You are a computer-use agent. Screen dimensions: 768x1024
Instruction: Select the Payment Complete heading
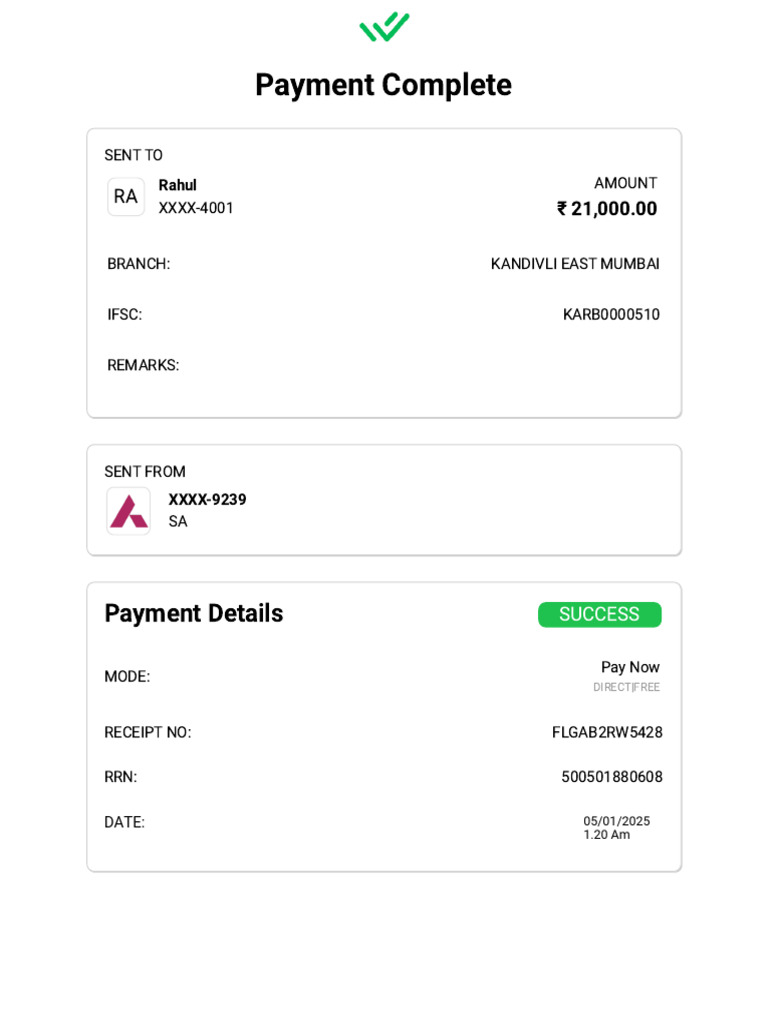tap(383, 85)
